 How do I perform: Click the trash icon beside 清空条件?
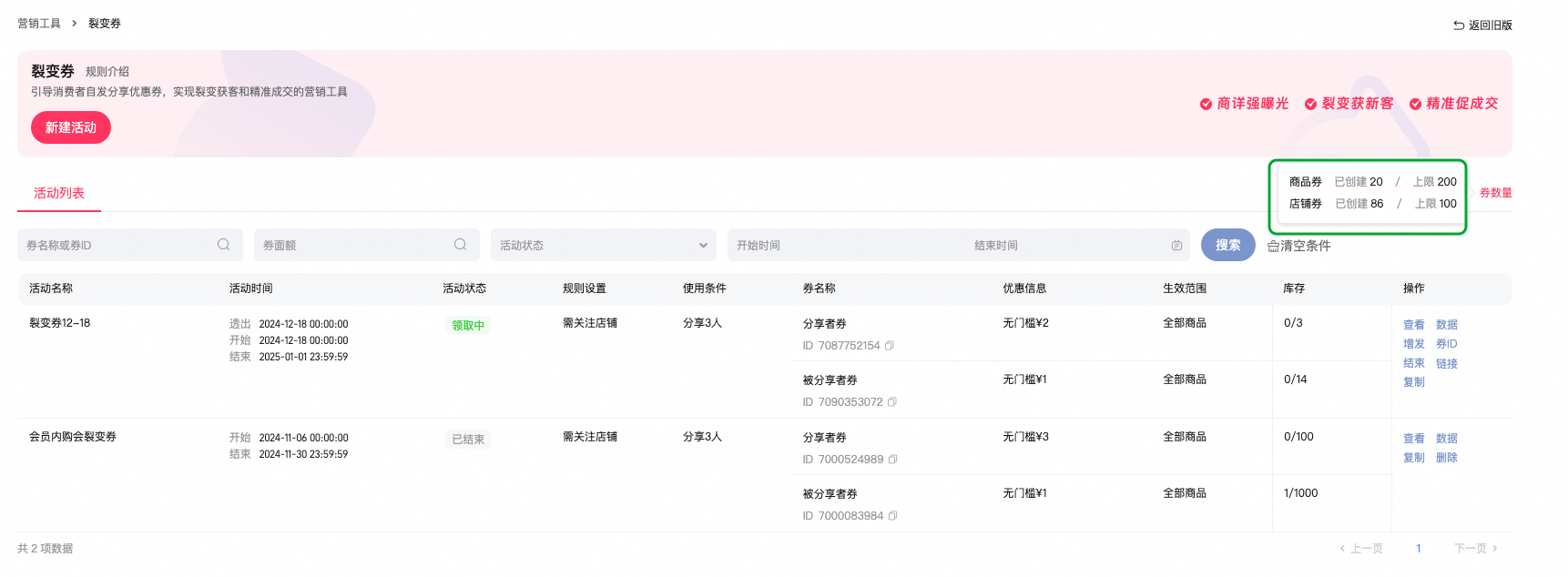pos(1273,246)
